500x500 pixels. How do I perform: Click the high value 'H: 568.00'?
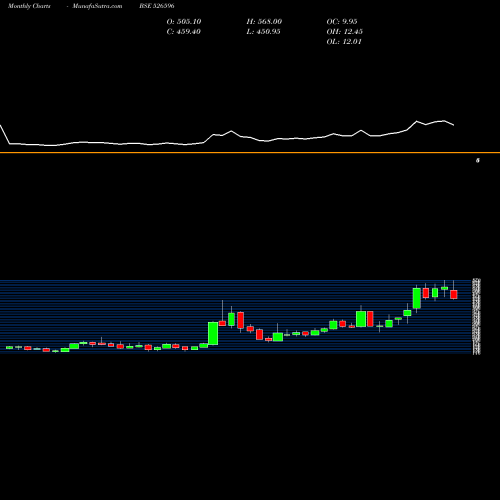pyautogui.click(x=264, y=22)
